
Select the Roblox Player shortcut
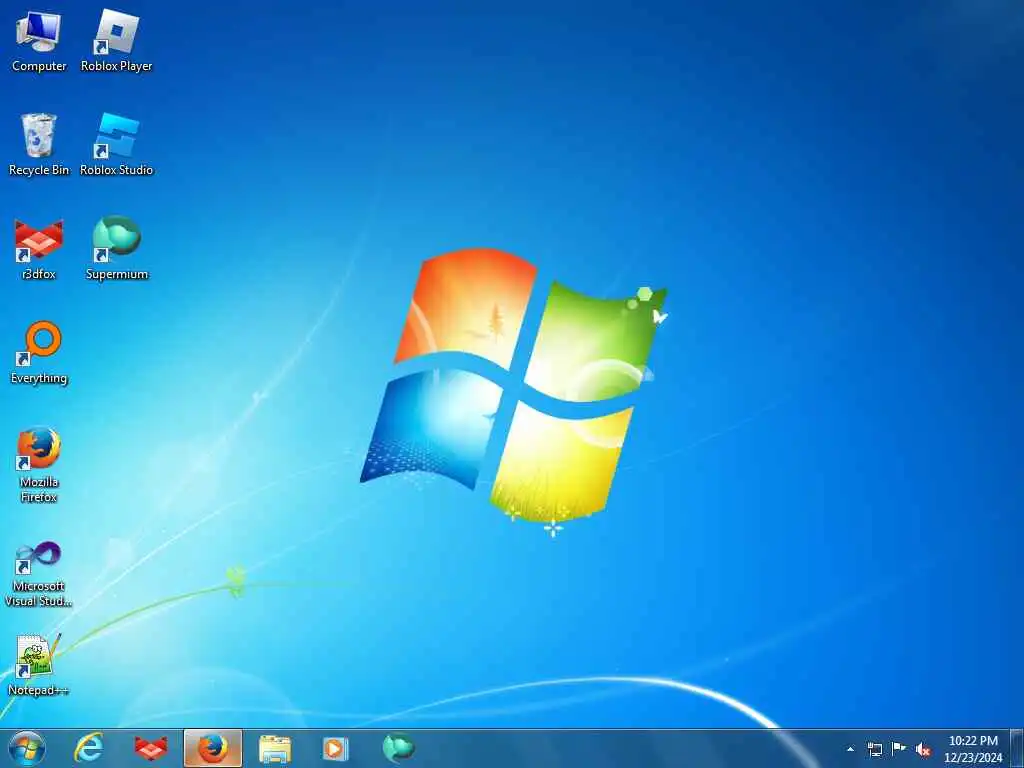click(116, 40)
